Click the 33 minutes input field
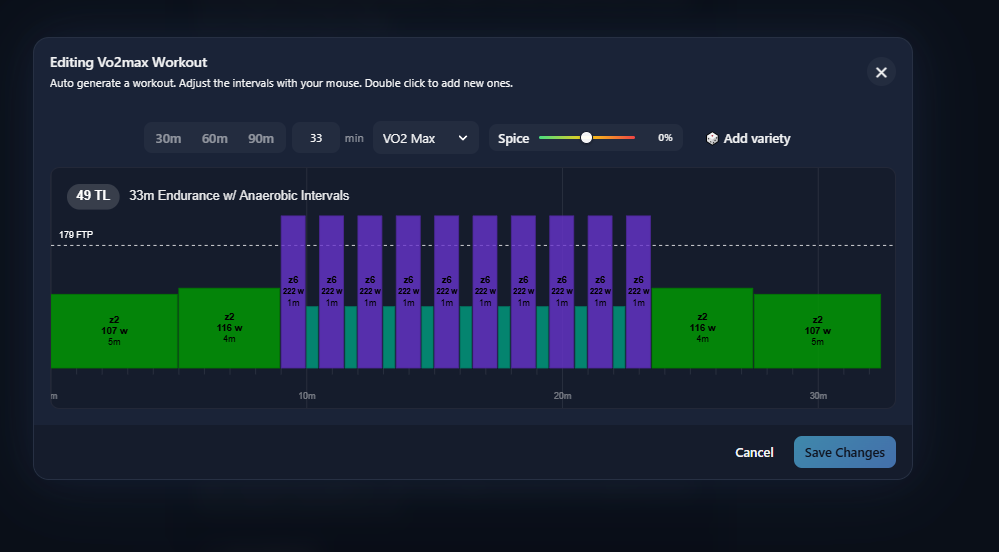The width and height of the screenshot is (999, 552). [x=316, y=138]
